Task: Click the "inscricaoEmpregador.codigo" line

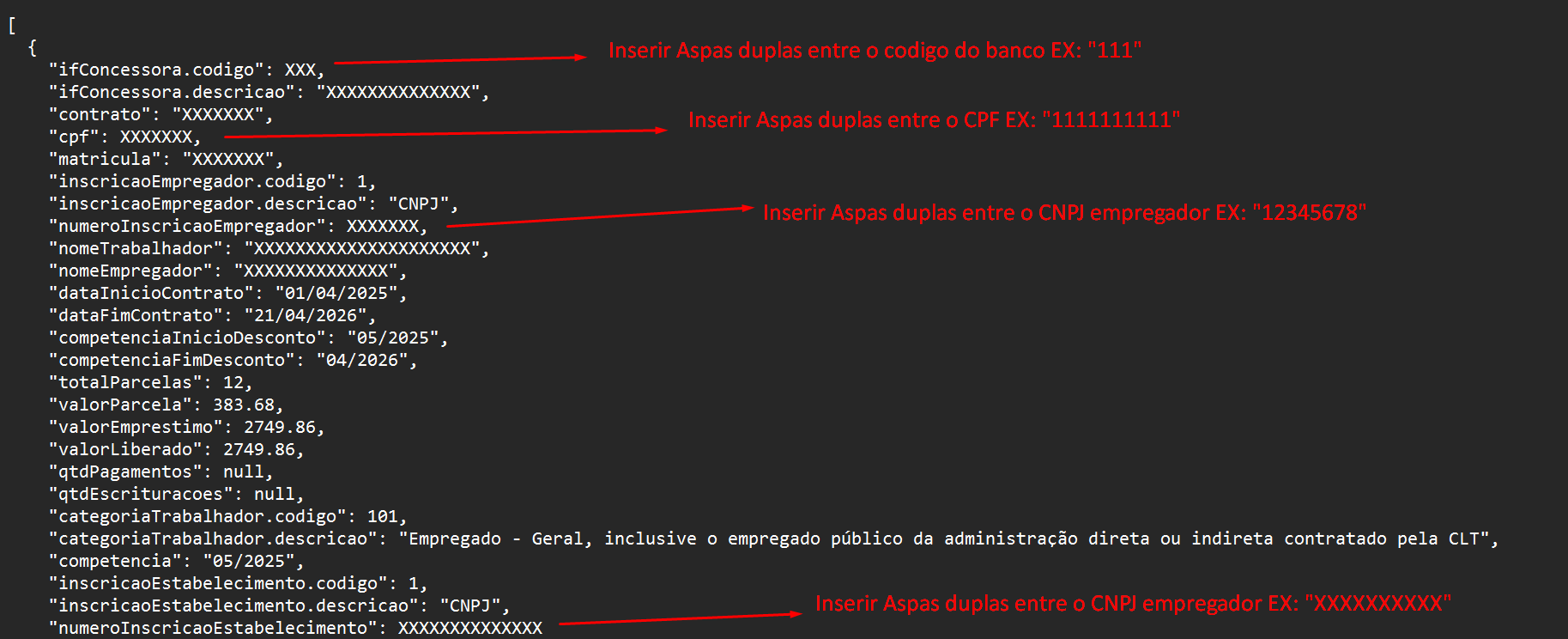Action: pyautogui.click(x=212, y=181)
